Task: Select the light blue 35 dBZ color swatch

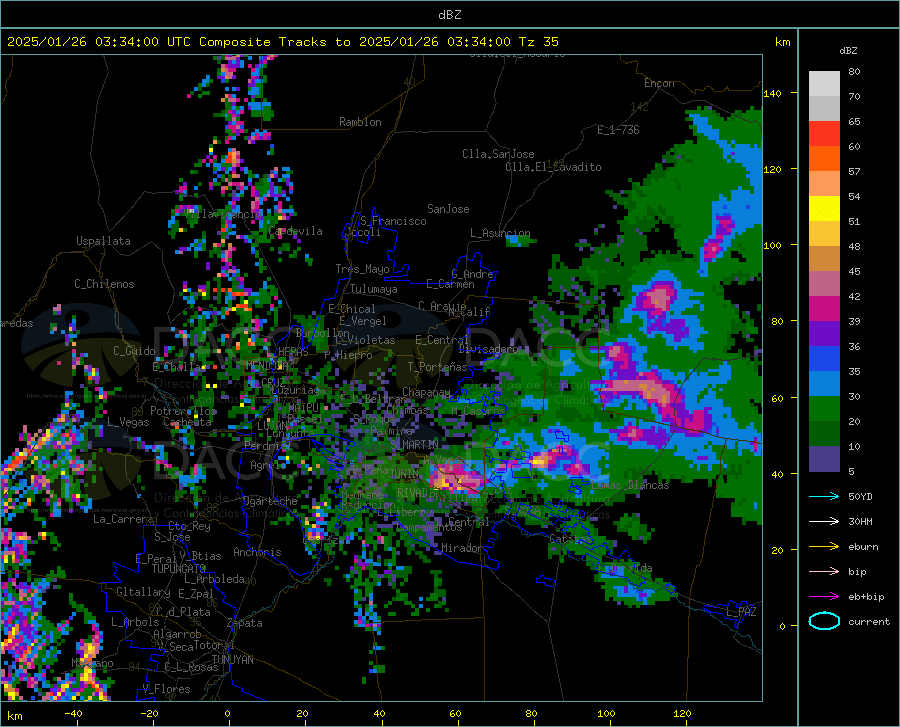Action: (x=824, y=384)
